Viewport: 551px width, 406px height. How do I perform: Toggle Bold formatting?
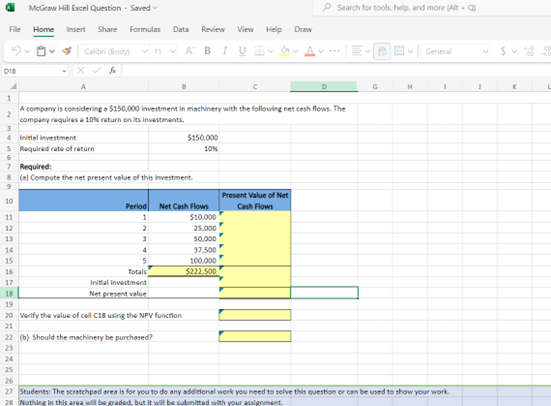point(207,51)
